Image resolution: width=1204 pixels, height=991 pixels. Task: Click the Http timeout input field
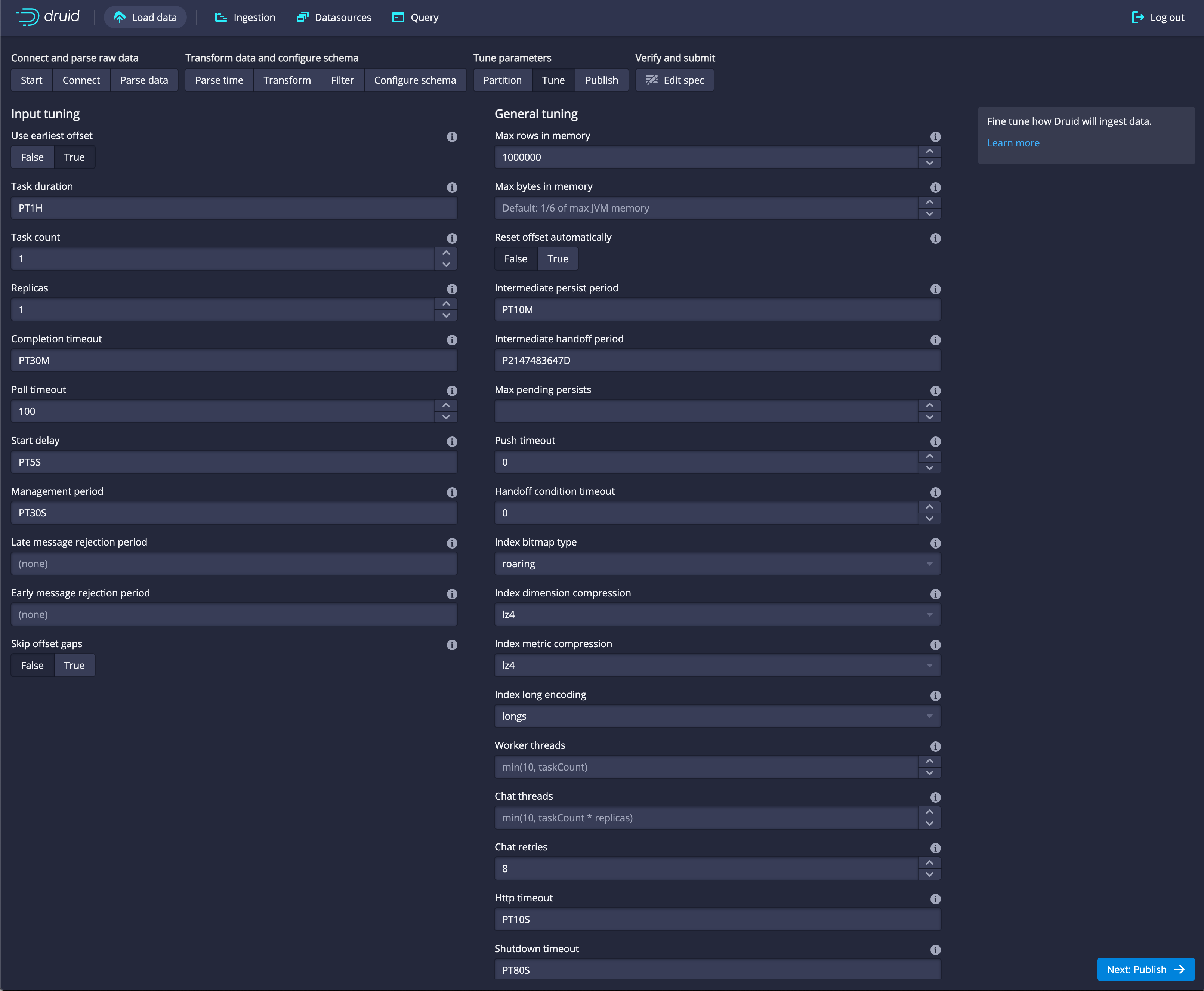717,919
